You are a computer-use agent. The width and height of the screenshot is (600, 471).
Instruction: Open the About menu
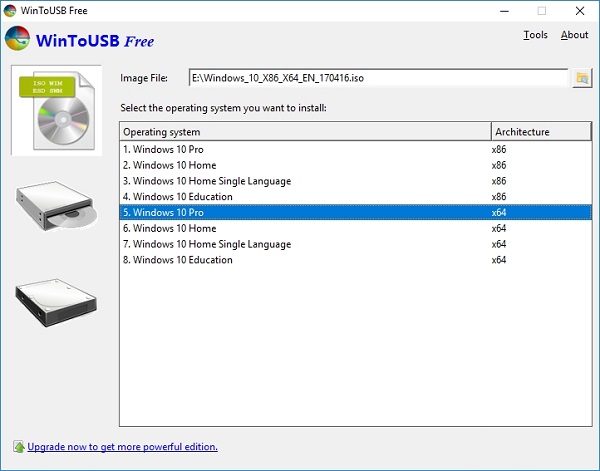[x=574, y=35]
